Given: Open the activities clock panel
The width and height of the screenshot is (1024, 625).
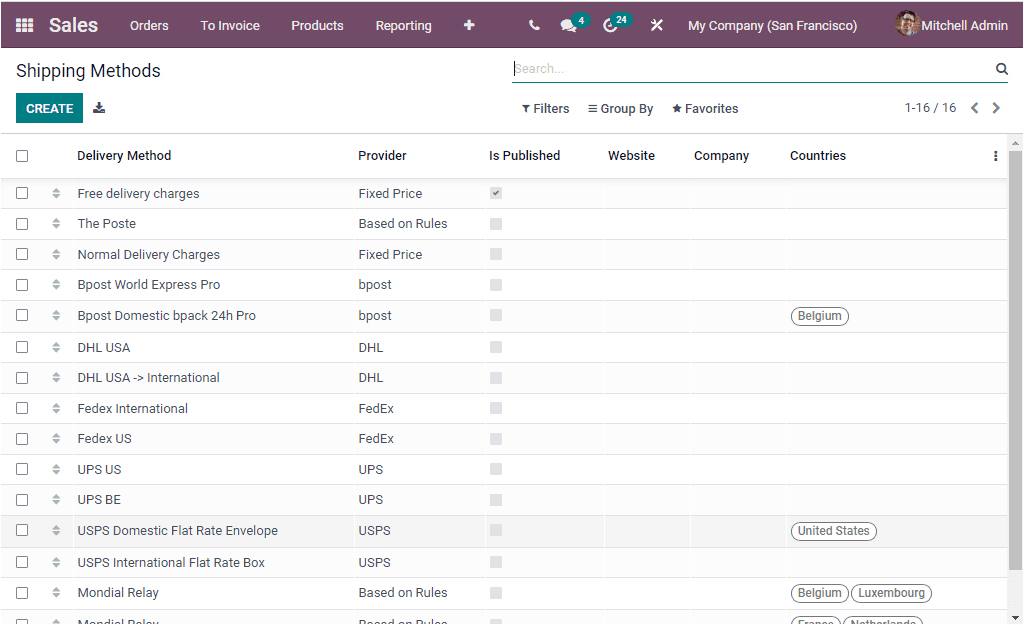Looking at the screenshot, I should pyautogui.click(x=610, y=25).
